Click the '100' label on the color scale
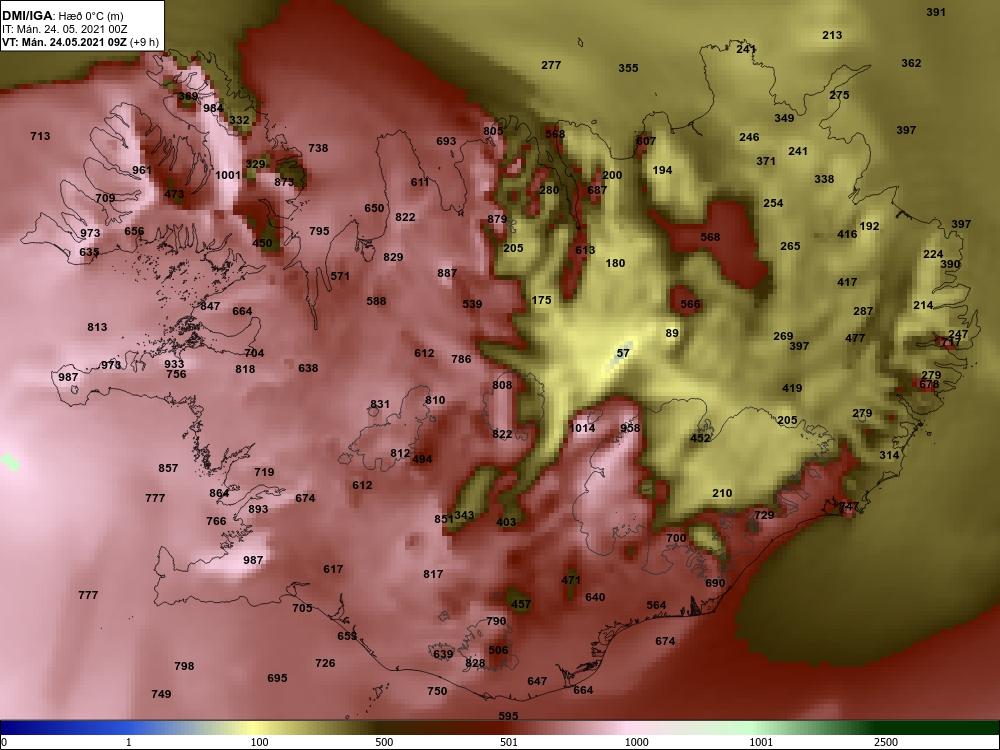Screen dimensions: 1000x750 click(x=259, y=742)
